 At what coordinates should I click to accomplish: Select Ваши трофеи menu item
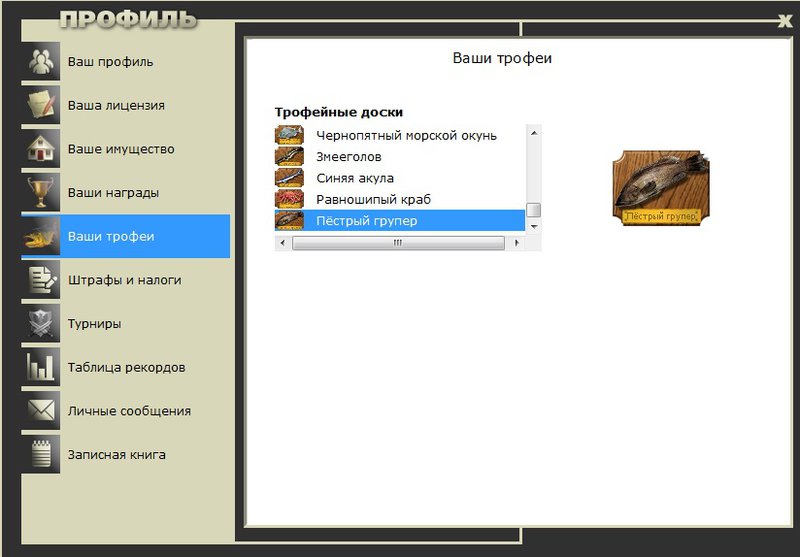tap(126, 236)
